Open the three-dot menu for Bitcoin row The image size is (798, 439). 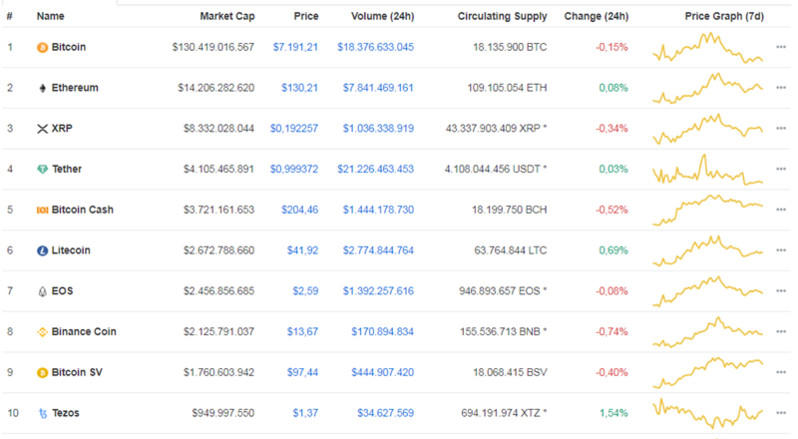click(x=781, y=47)
